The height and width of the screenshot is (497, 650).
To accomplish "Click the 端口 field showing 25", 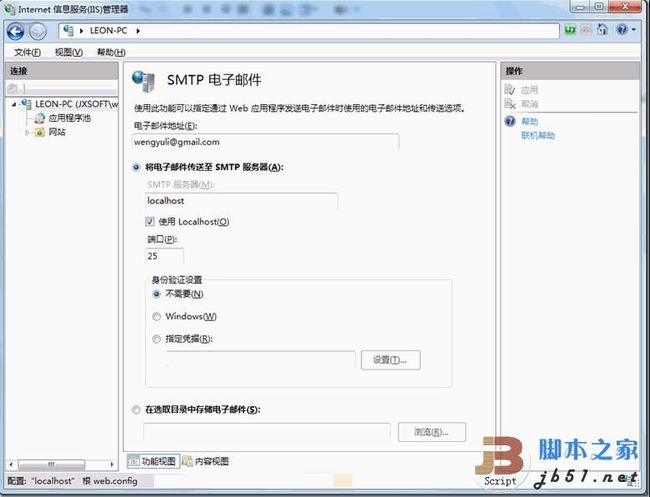I will pyautogui.click(x=165, y=256).
